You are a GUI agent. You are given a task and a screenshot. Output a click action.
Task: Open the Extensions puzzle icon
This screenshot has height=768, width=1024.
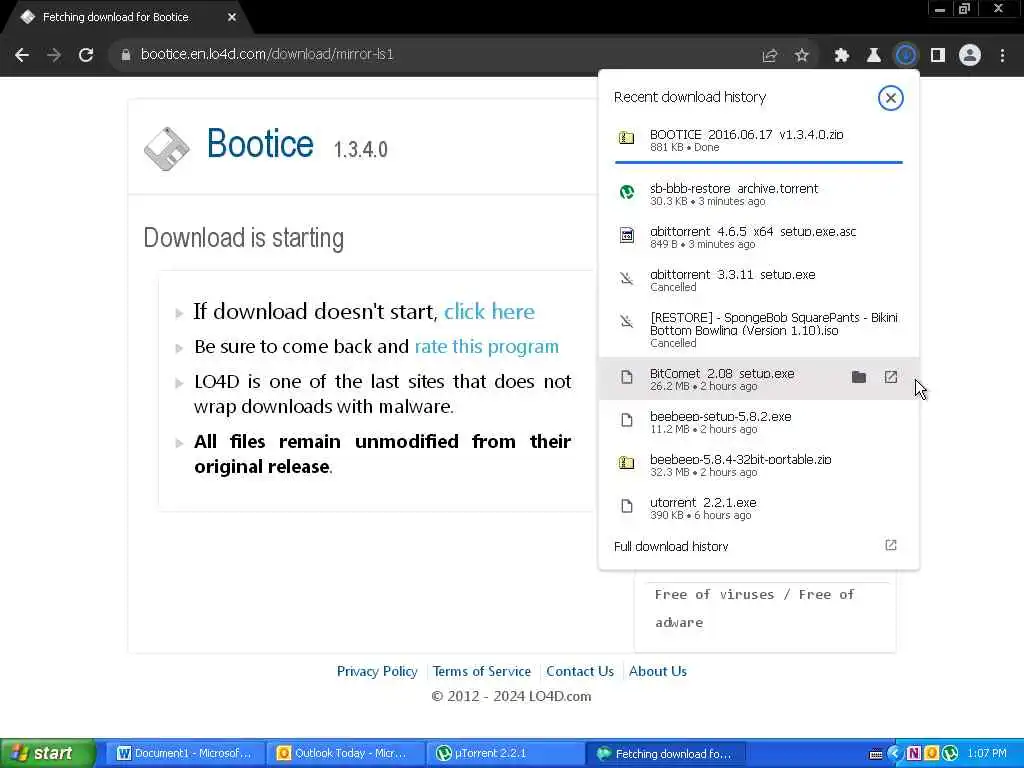tap(841, 56)
